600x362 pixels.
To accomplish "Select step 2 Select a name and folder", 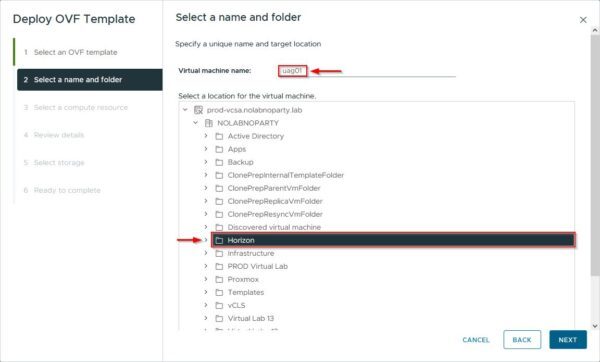I will click(90, 80).
